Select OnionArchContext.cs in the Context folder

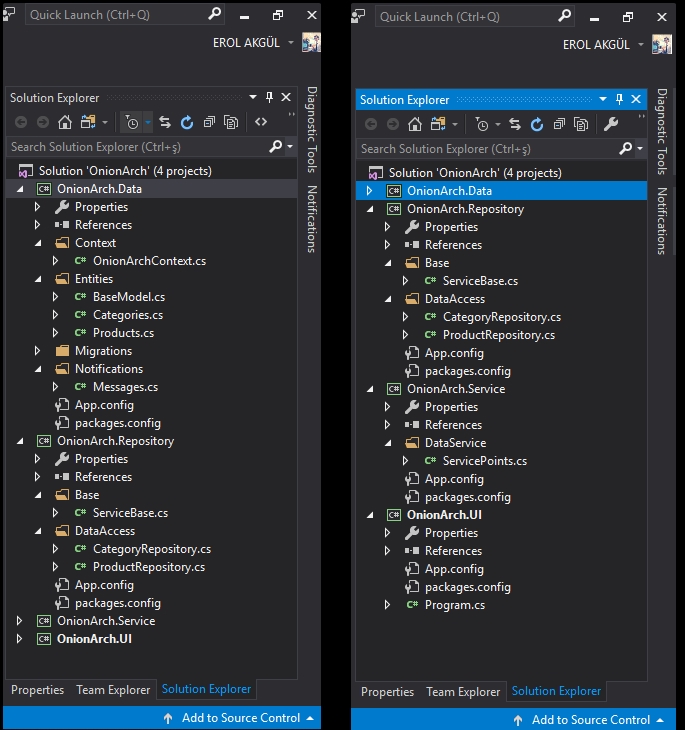[x=149, y=261]
